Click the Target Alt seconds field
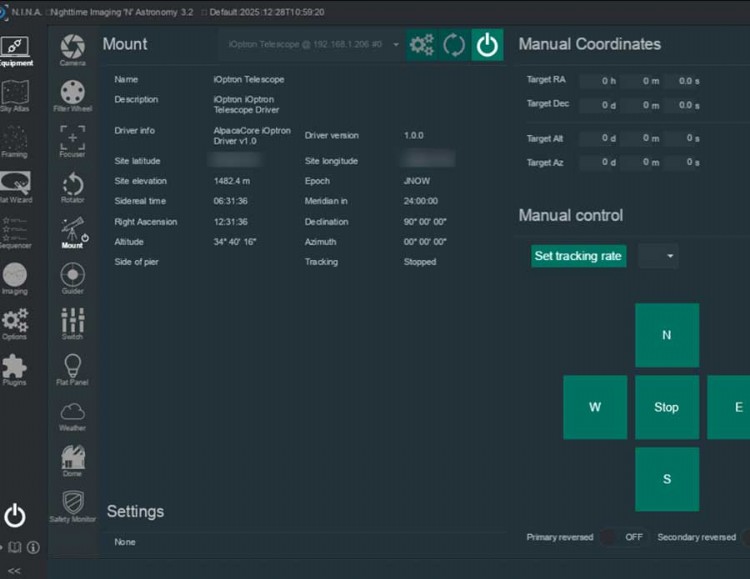 [684, 138]
